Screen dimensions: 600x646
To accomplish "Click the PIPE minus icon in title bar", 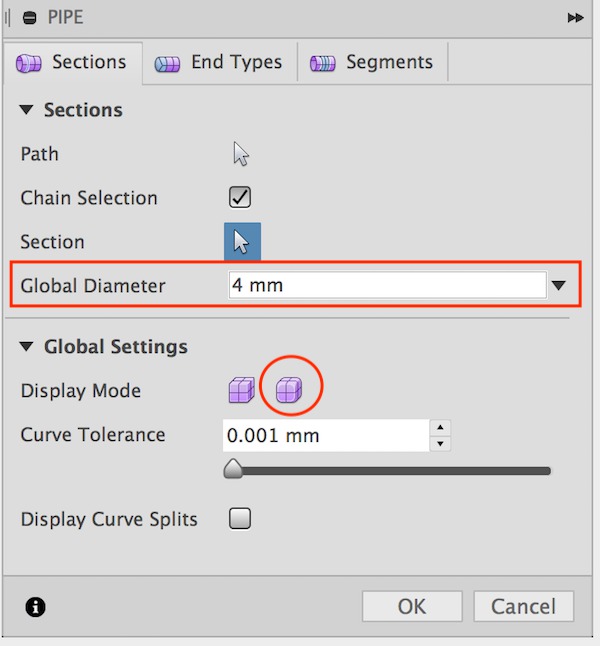I will (x=29, y=18).
